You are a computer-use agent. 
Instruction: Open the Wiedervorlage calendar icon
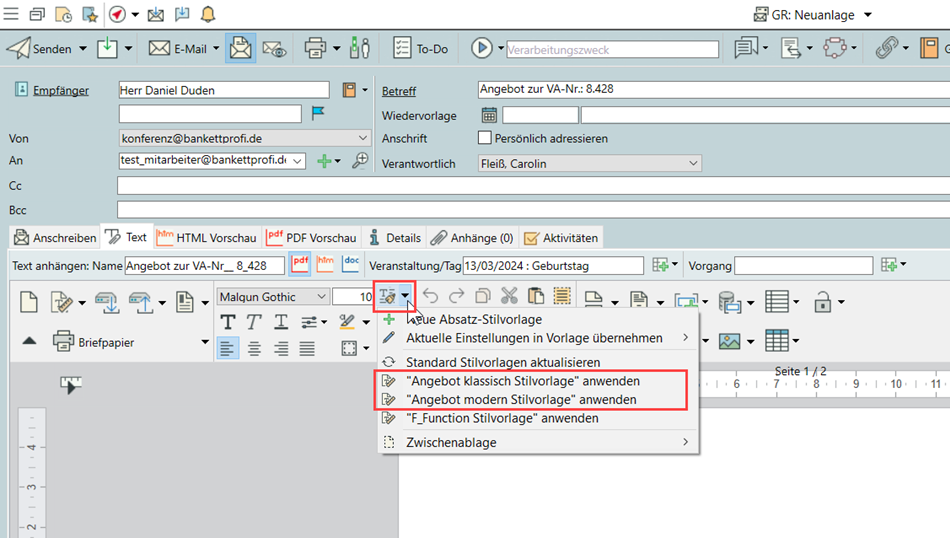pyautogui.click(x=489, y=115)
